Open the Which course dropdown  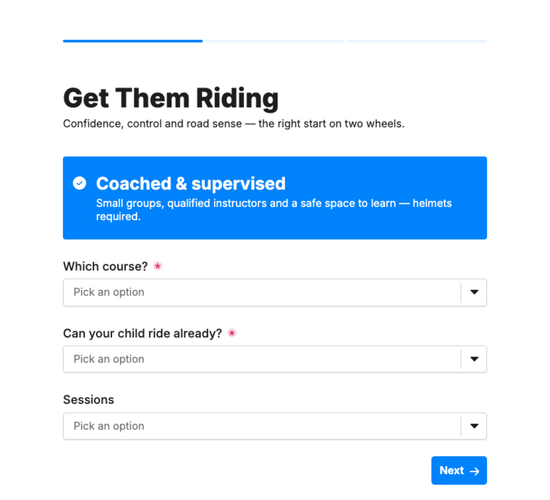(275, 292)
